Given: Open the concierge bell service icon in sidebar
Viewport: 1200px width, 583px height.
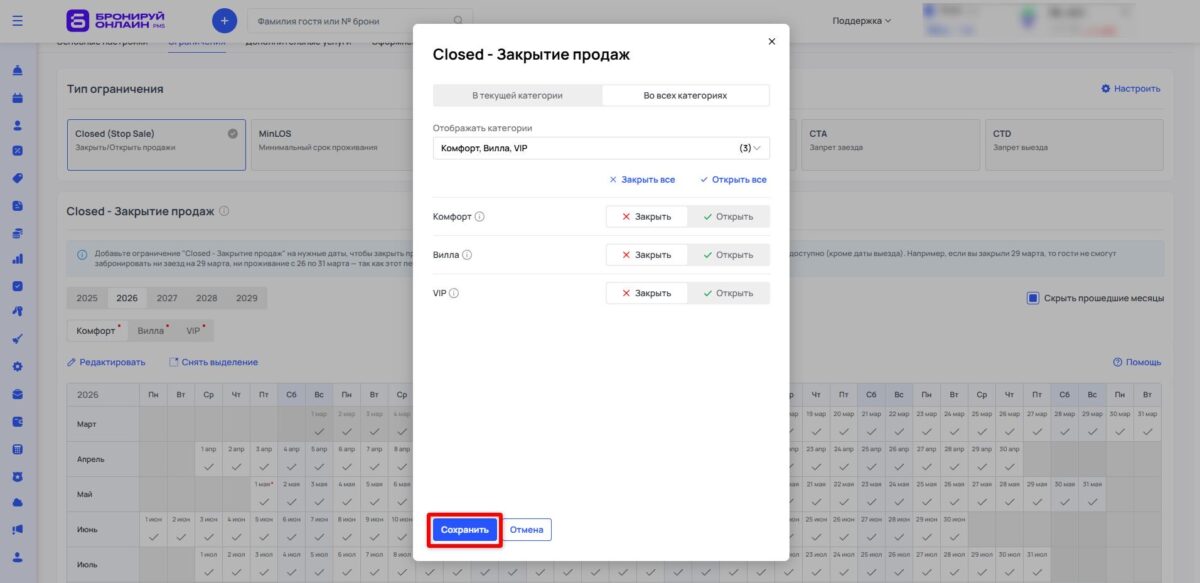Looking at the screenshot, I should pos(17,72).
